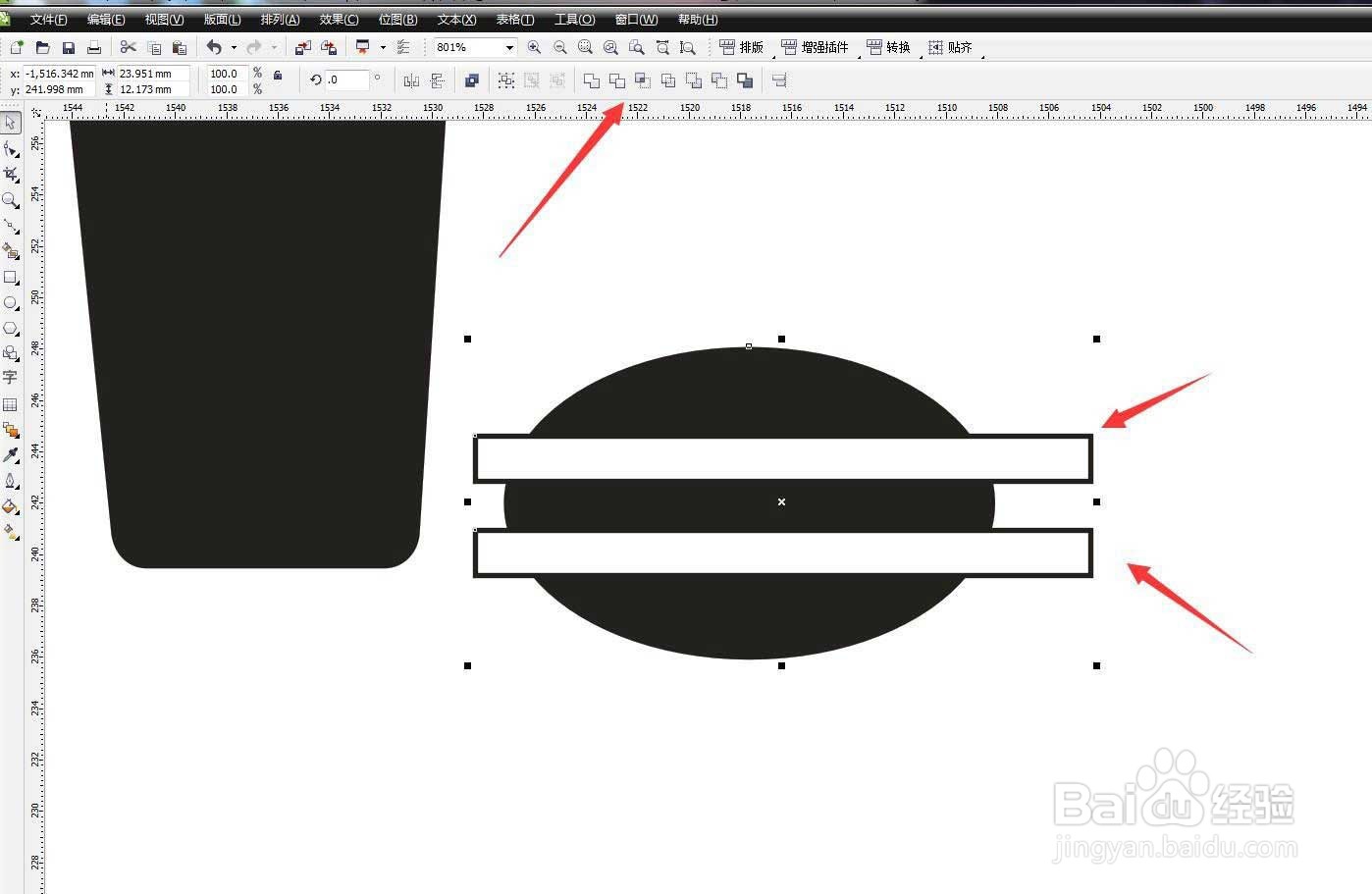This screenshot has width=1372, height=894.
Task: Select the Blend effects tool
Action: (10, 430)
